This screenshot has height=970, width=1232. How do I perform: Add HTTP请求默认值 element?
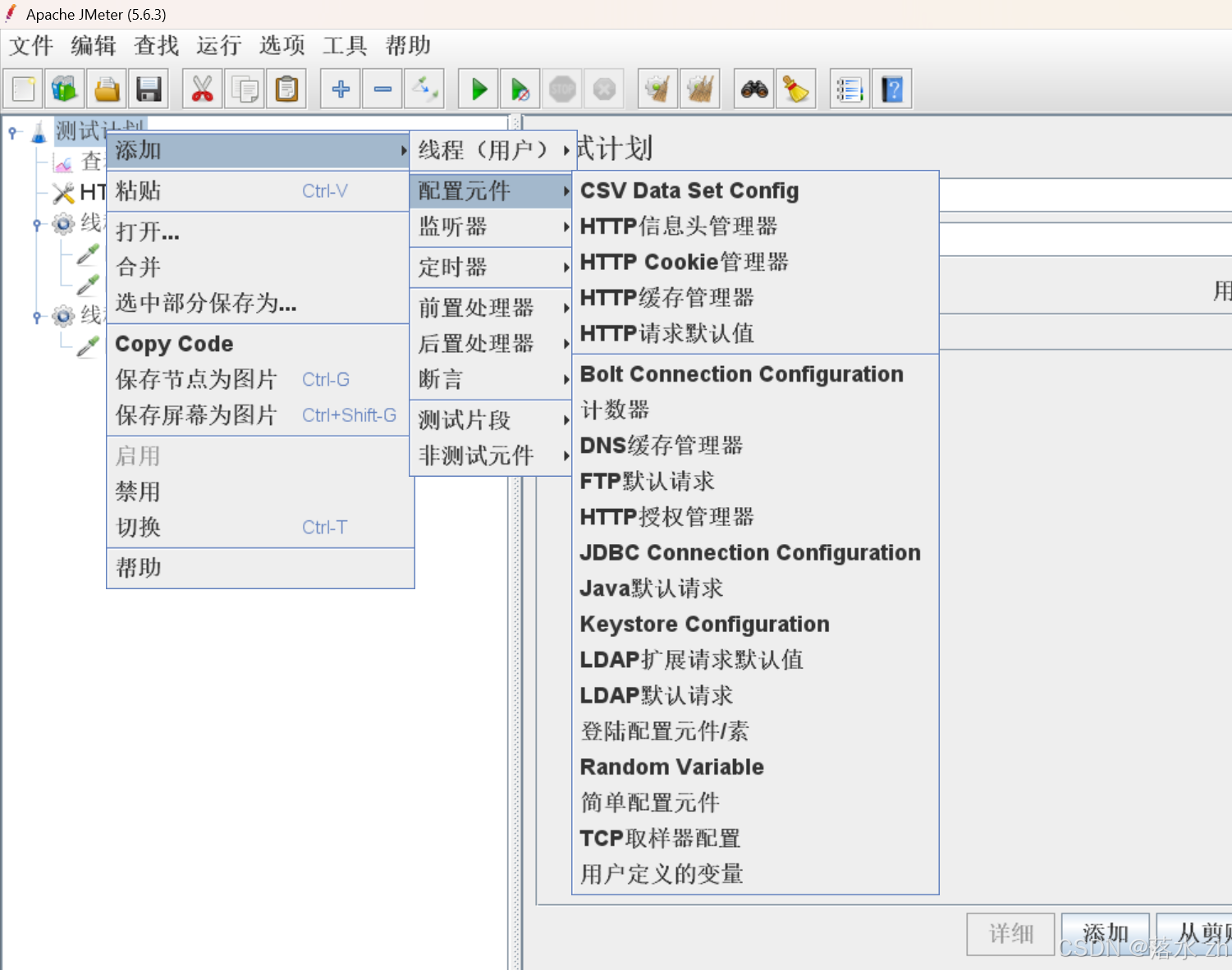tap(755, 333)
